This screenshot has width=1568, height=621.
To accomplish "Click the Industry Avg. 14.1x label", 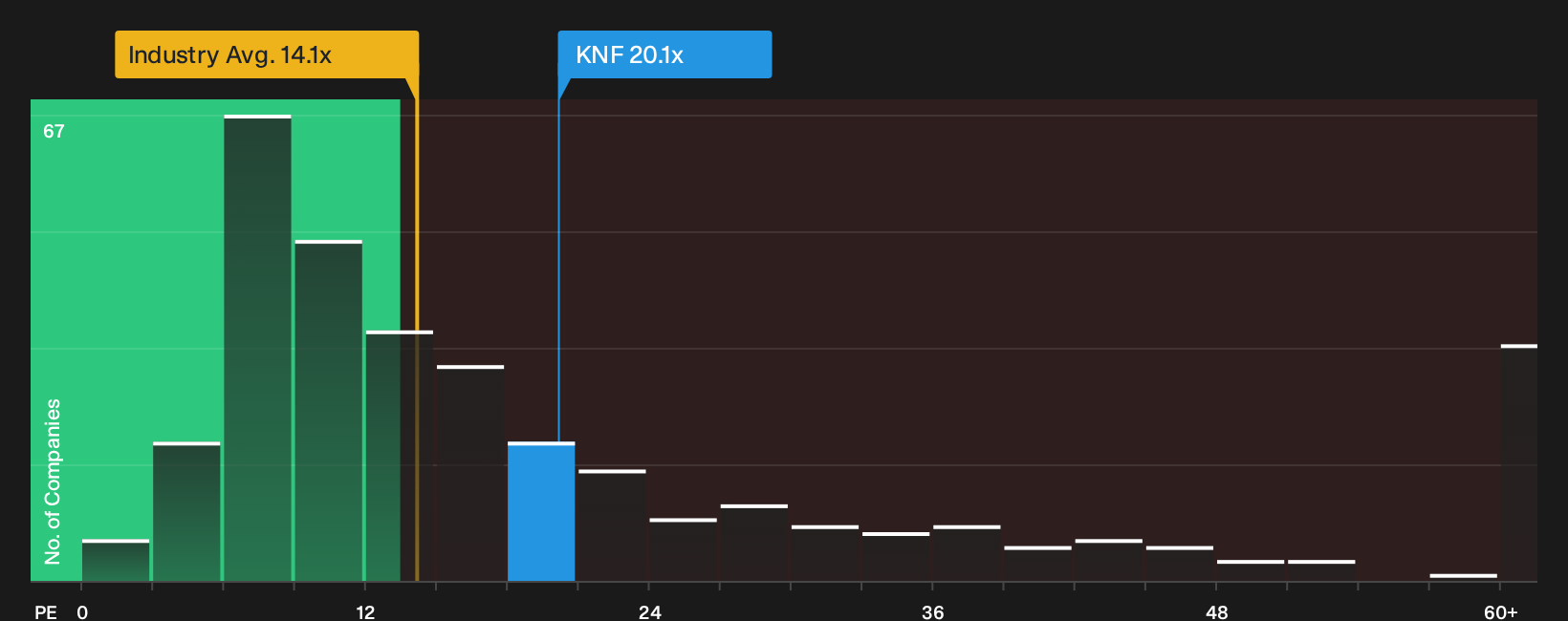I will (267, 54).
